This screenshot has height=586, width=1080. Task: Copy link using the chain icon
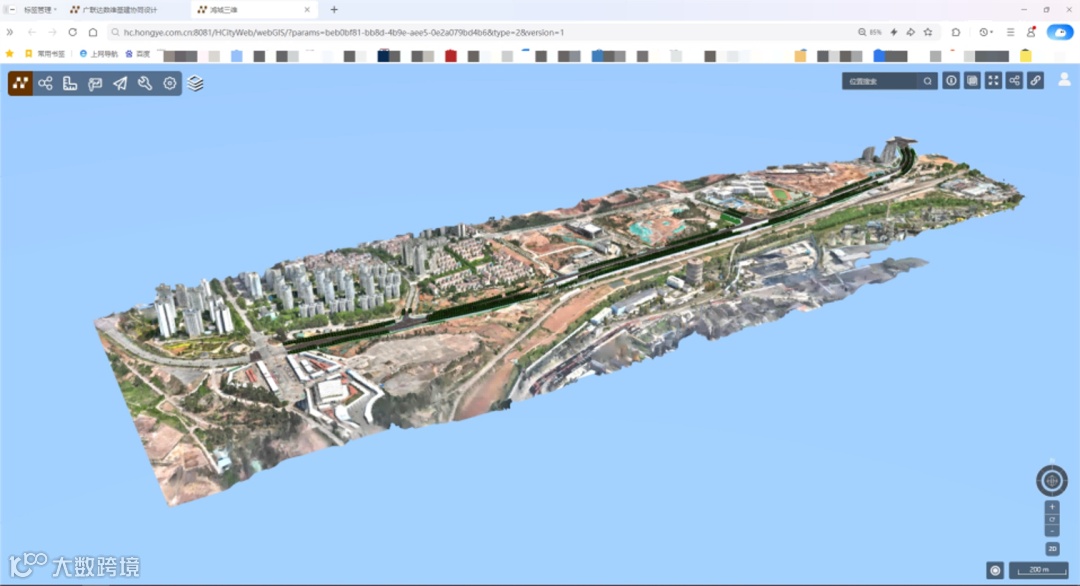coord(1035,81)
